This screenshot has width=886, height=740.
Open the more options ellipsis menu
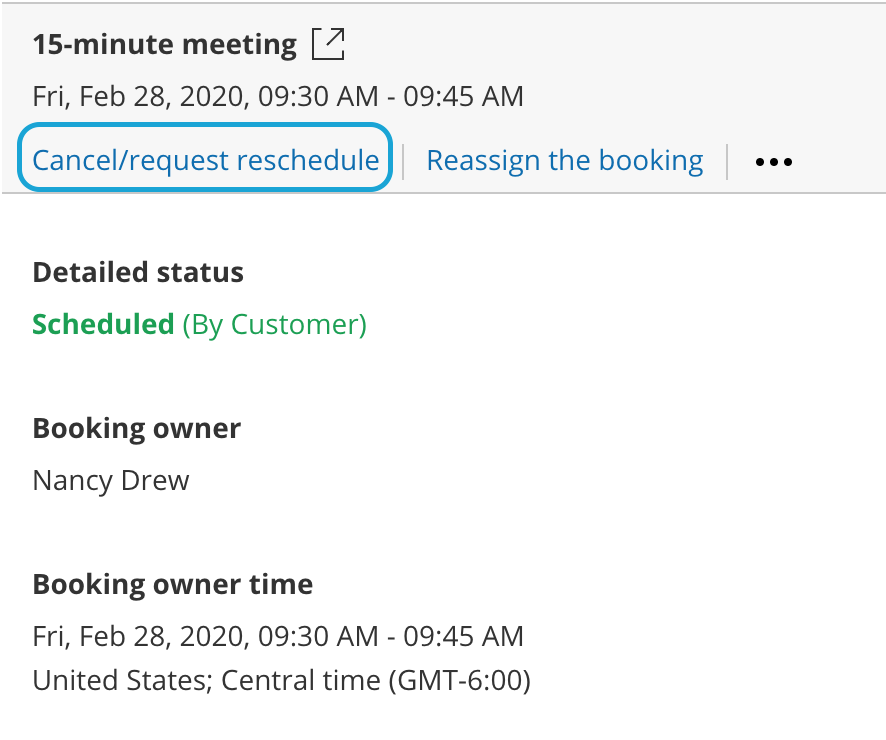click(773, 161)
